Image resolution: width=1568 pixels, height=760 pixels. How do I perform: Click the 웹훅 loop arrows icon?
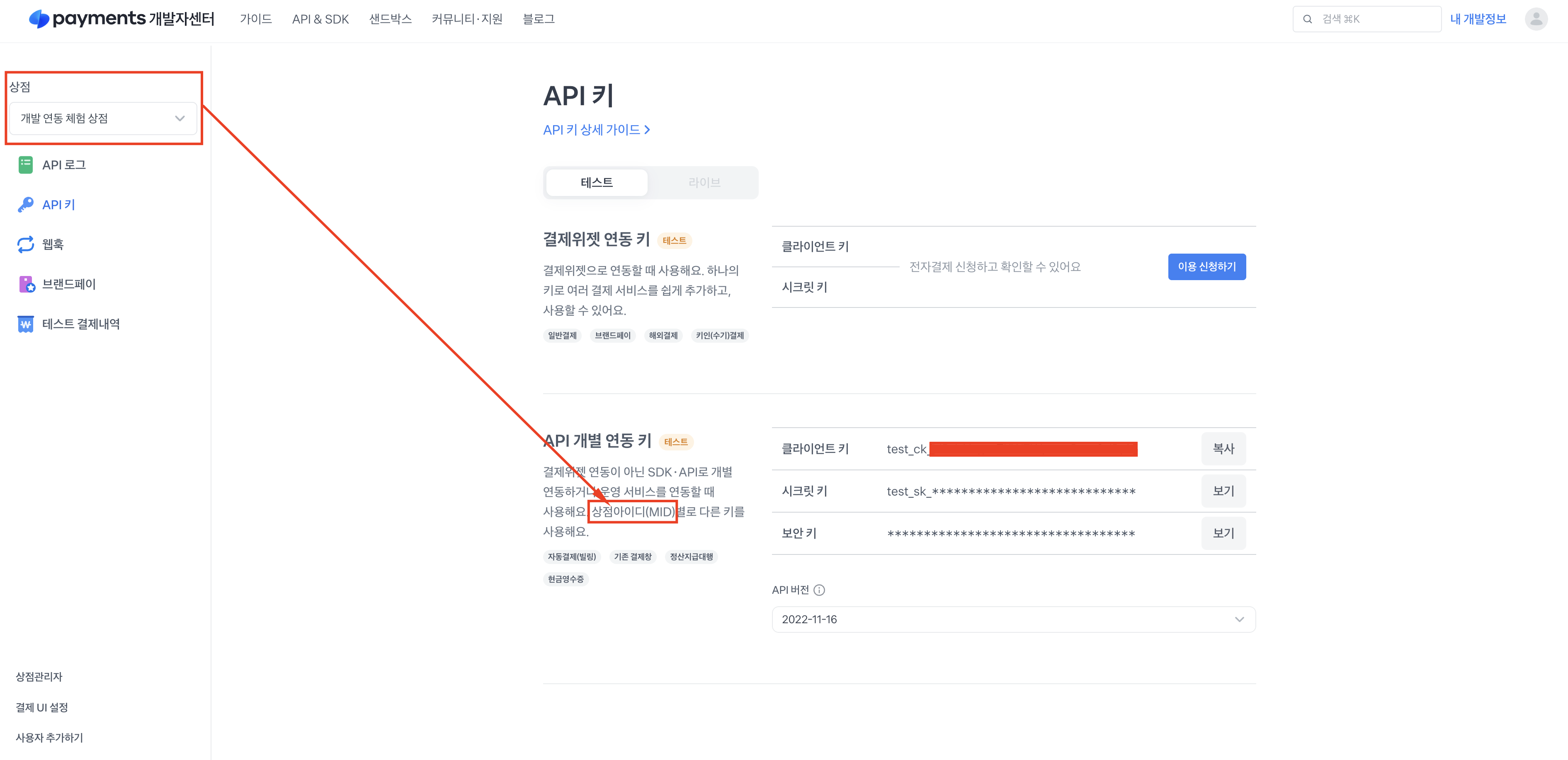(26, 244)
